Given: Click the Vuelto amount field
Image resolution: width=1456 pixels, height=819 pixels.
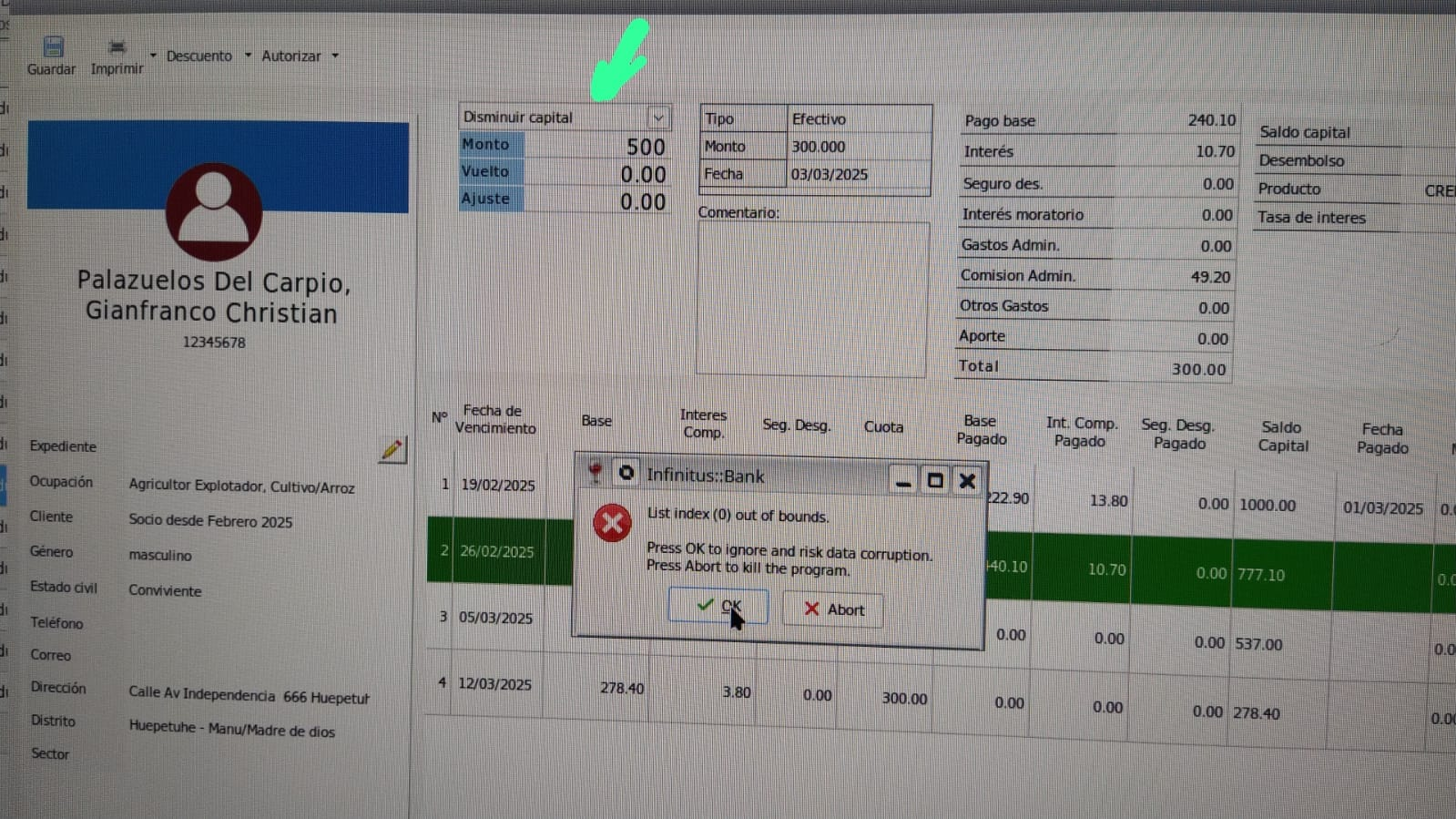Looking at the screenshot, I should (x=596, y=174).
